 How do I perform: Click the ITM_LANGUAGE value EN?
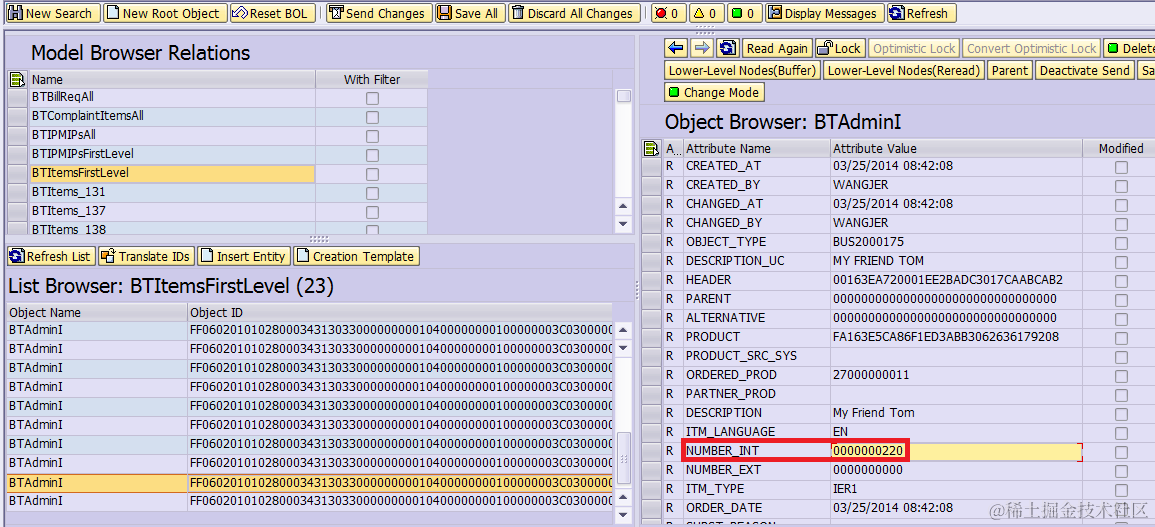pos(956,432)
